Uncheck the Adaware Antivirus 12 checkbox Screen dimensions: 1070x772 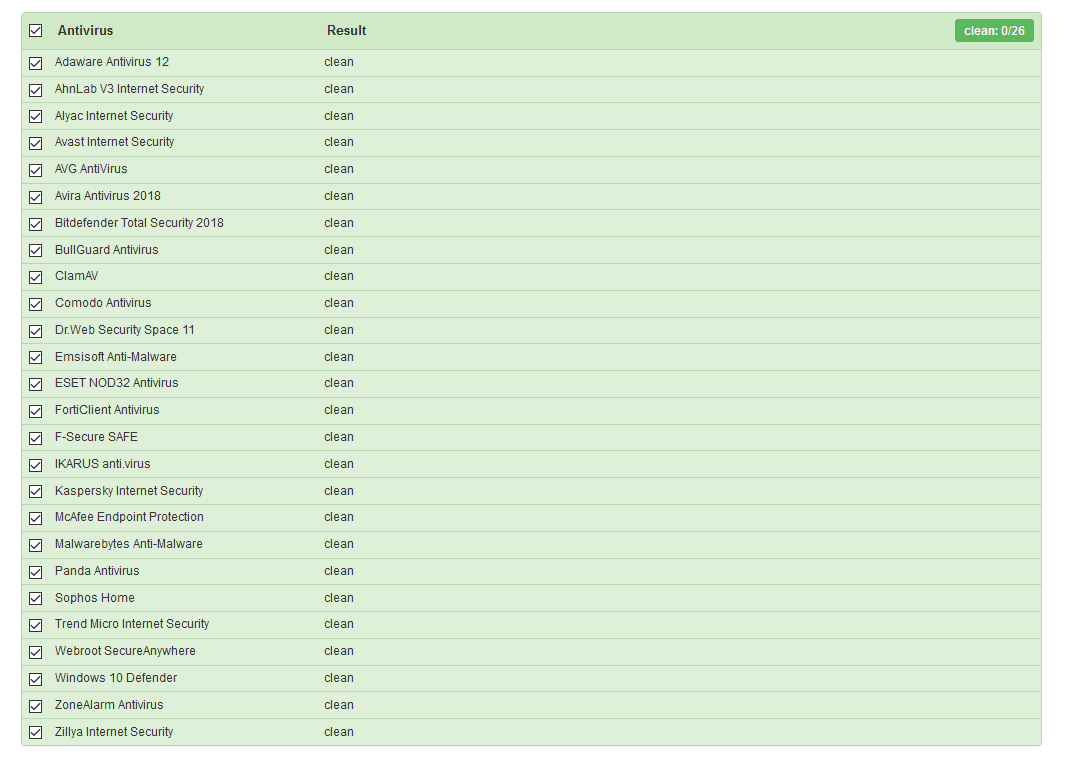[36, 63]
